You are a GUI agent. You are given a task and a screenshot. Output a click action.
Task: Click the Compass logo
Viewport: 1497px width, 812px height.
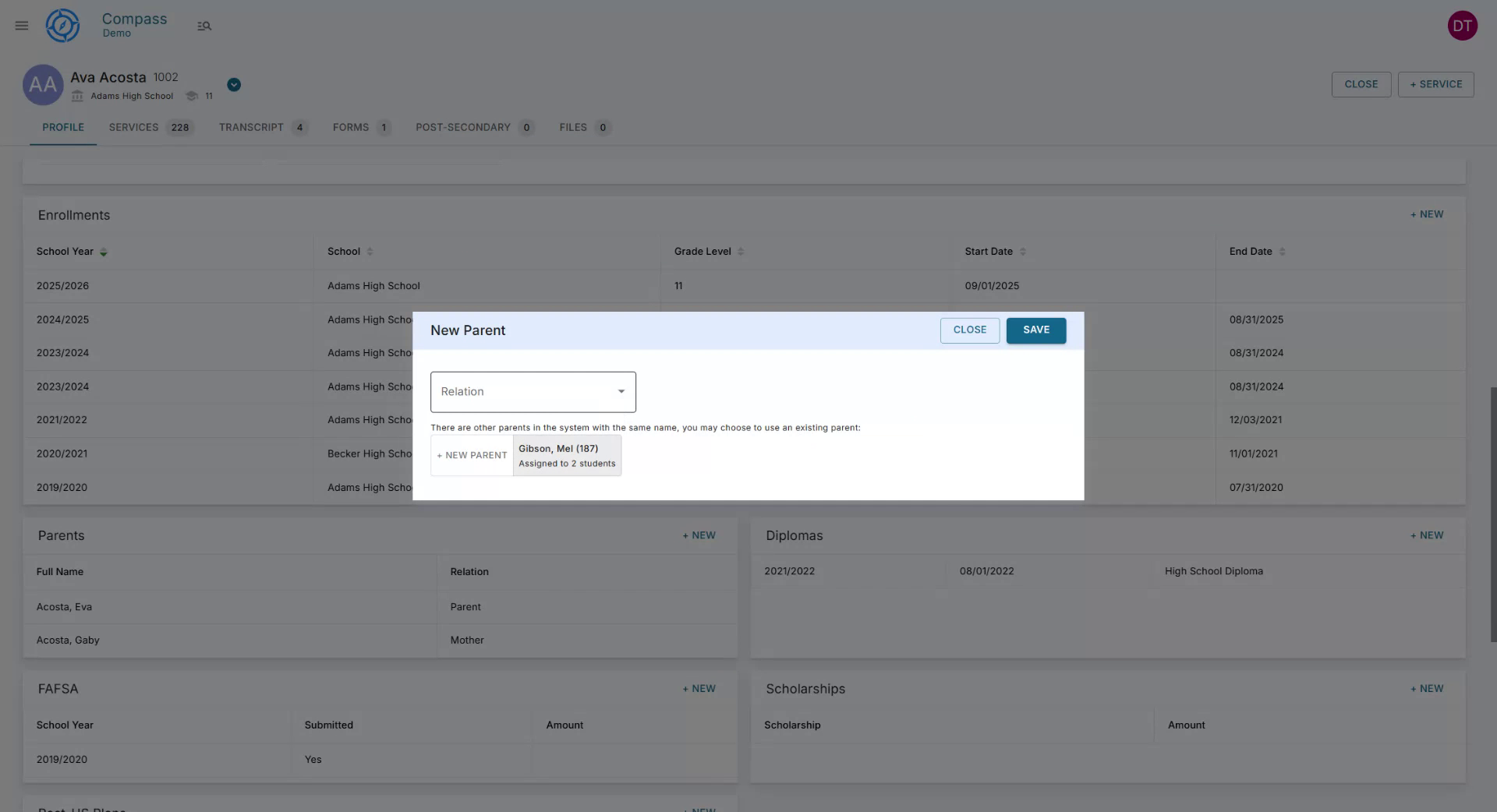coord(62,25)
